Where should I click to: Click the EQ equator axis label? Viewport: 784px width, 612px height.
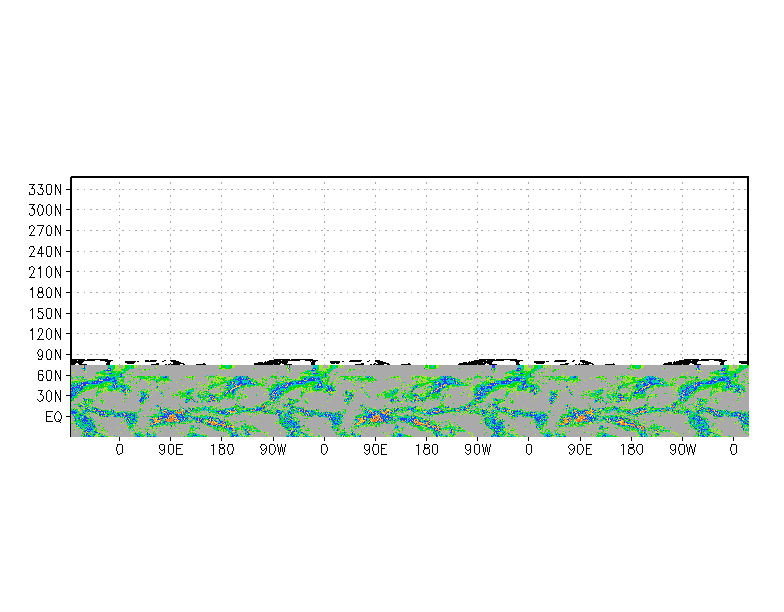[x=54, y=417]
